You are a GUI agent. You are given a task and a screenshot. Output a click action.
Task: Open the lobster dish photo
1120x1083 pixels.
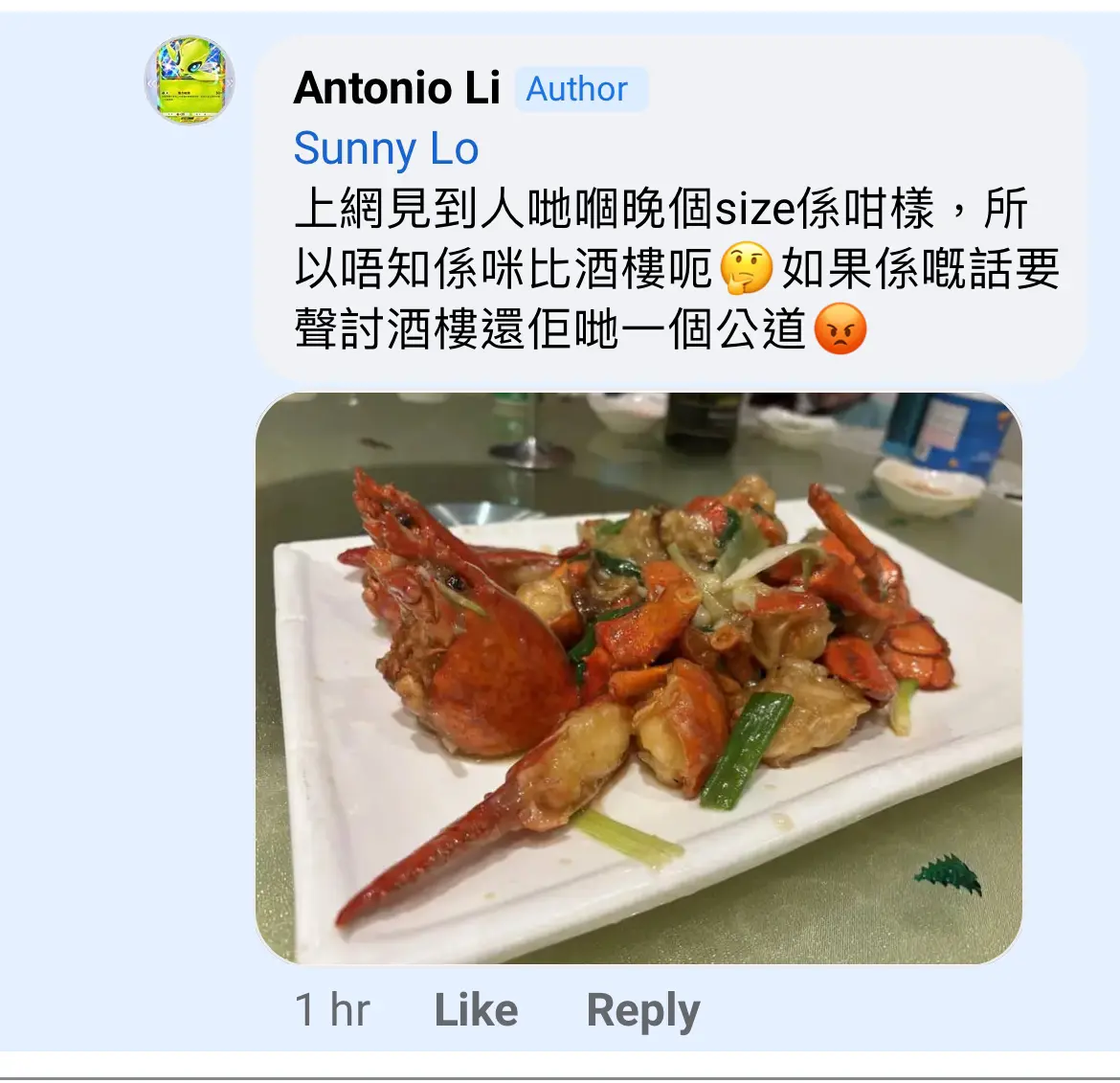(638, 678)
